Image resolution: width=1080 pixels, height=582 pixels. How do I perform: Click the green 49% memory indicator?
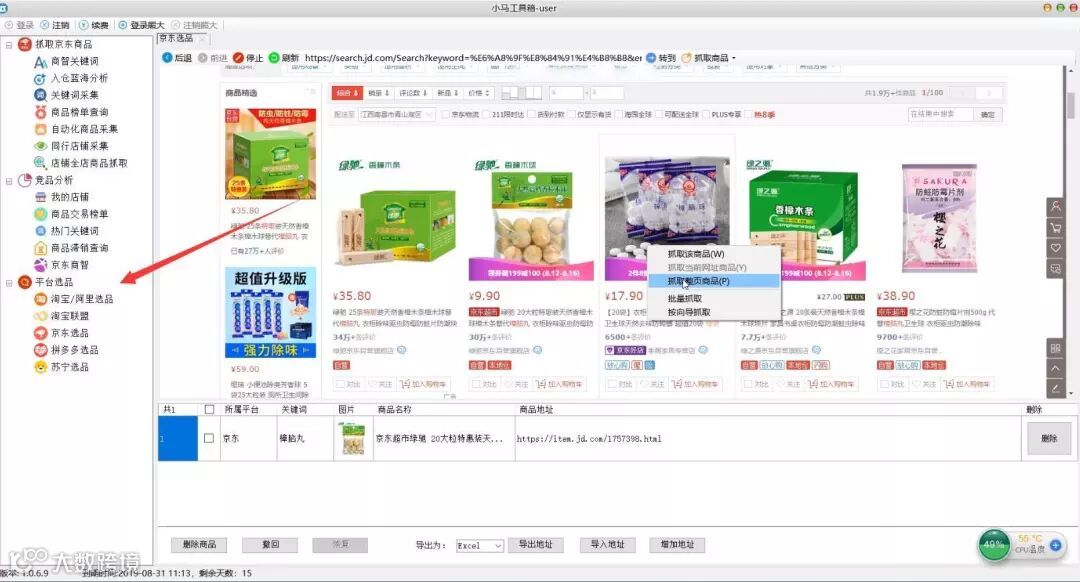point(994,545)
